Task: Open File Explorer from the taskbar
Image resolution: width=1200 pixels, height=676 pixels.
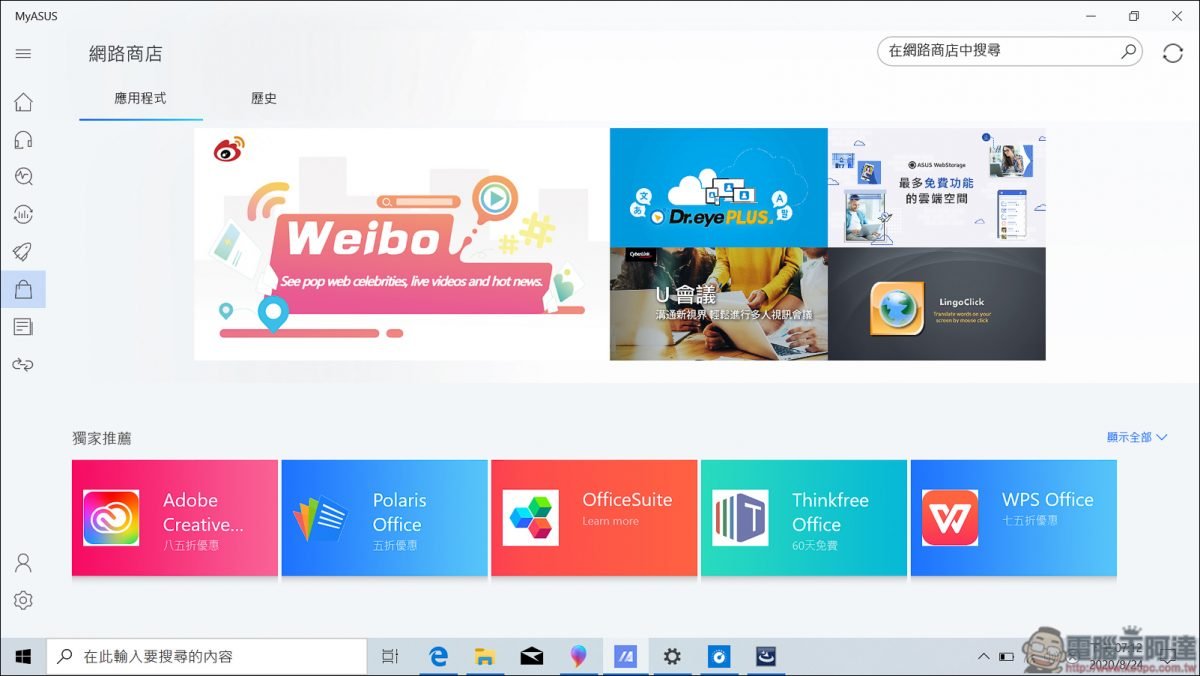Action: click(485, 657)
